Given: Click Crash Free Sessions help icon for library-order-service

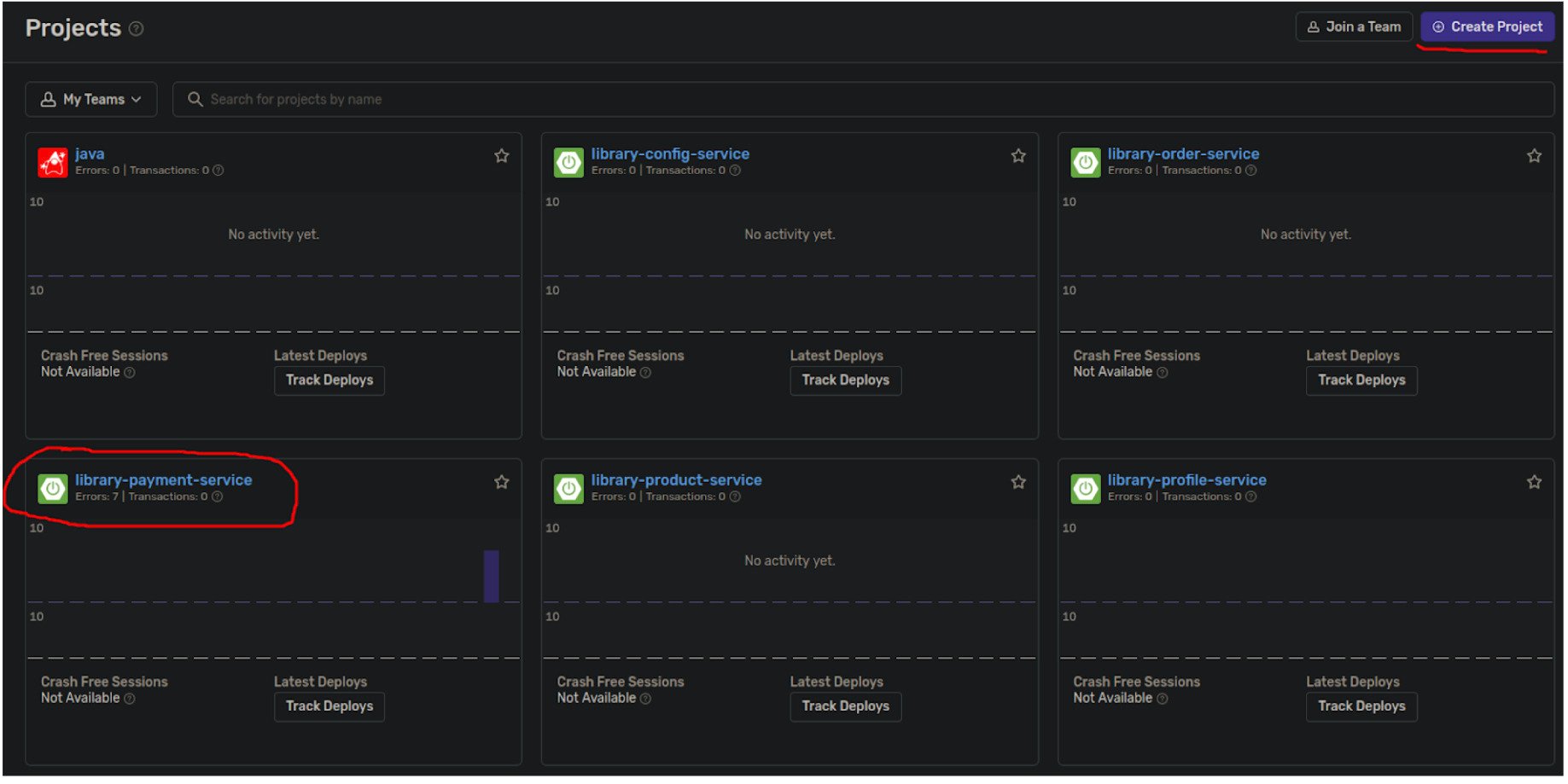Looking at the screenshot, I should coord(1163,373).
